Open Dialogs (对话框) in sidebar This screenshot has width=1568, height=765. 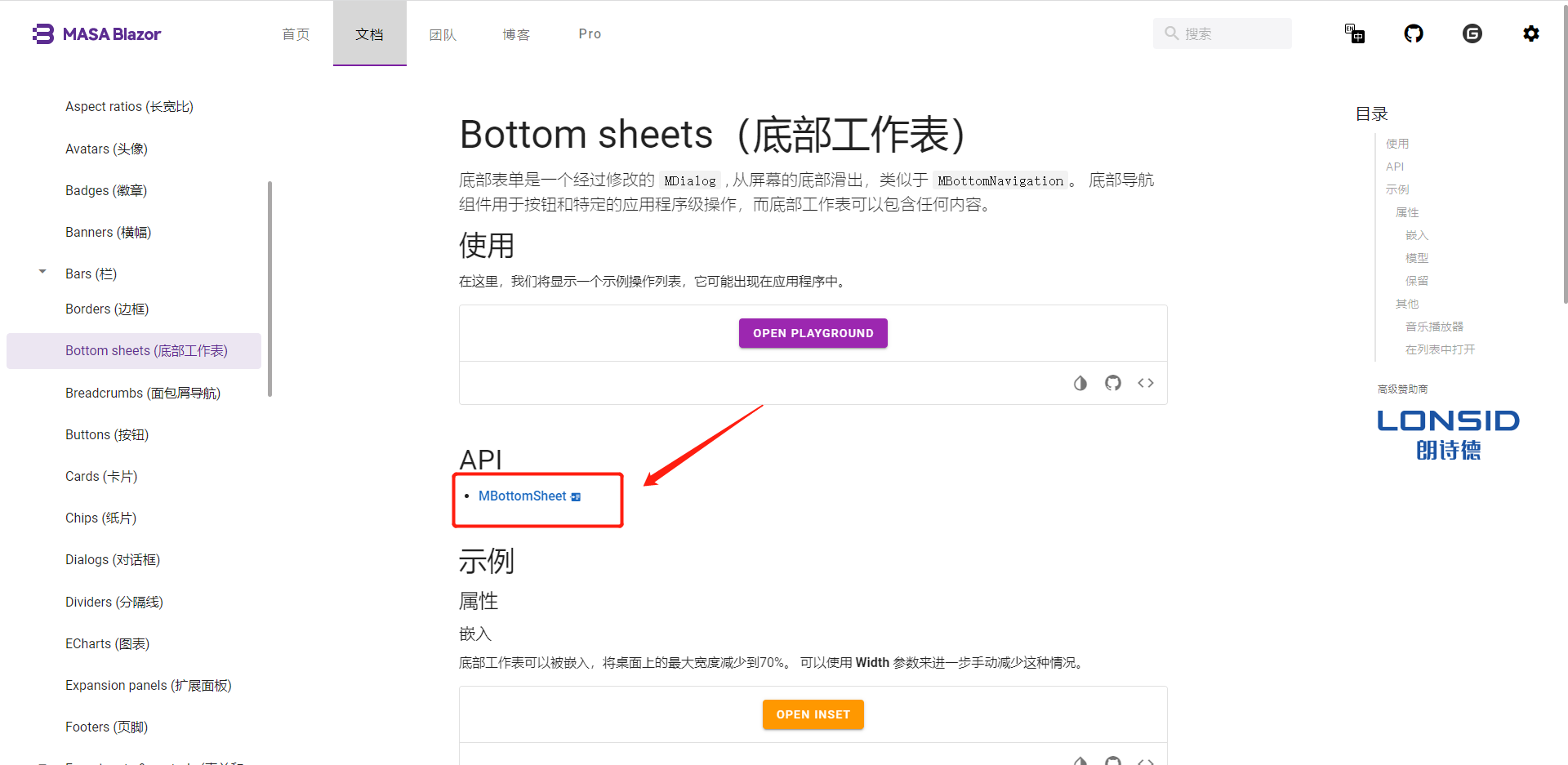tap(113, 559)
